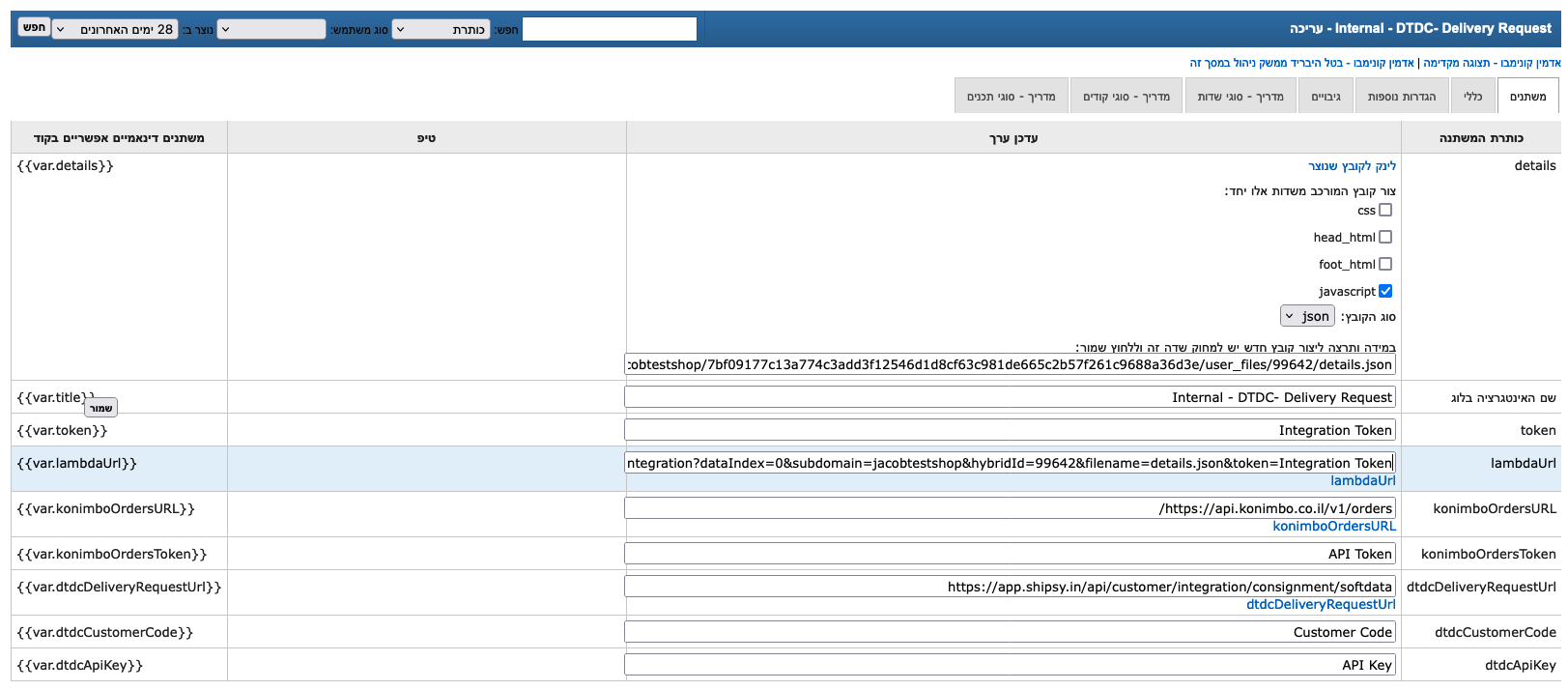1568x690 pixels.
Task: Click the שם האינטגרציה בלוג row label
Action: coord(1503,397)
